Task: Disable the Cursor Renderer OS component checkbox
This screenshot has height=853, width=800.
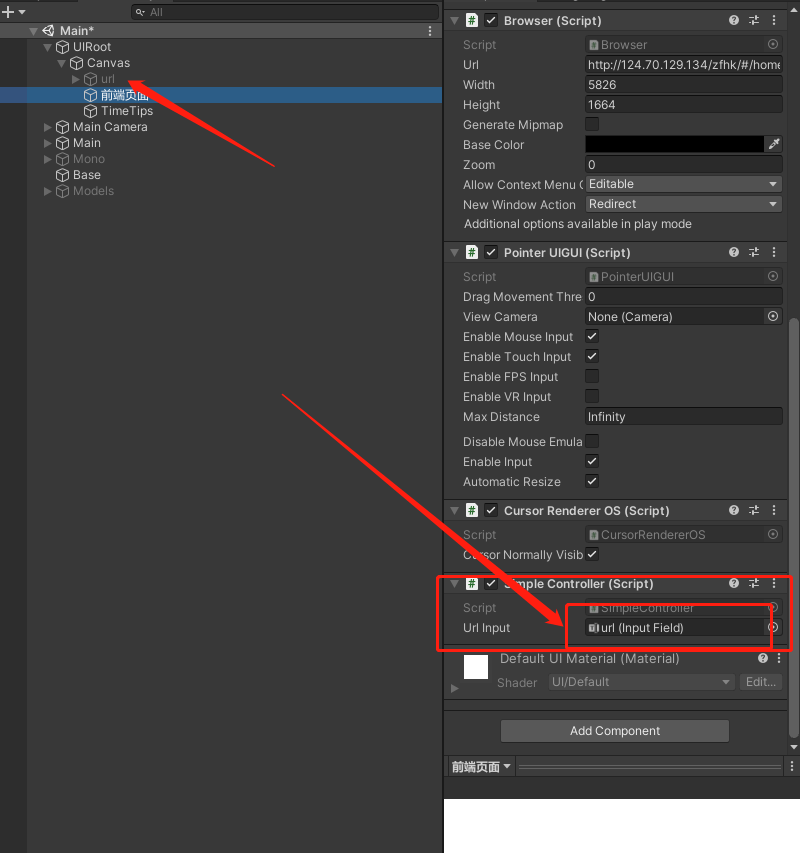Action: [491, 510]
